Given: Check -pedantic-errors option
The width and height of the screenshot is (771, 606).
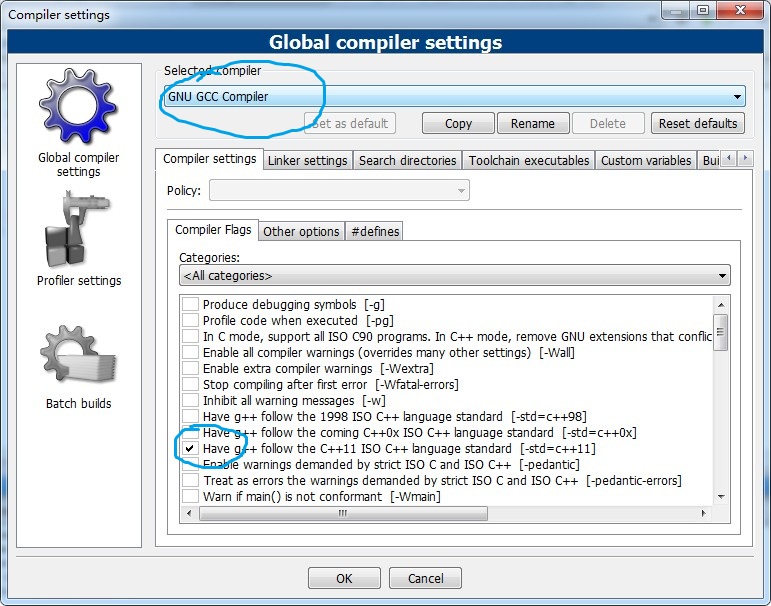Looking at the screenshot, I should tap(190, 480).
